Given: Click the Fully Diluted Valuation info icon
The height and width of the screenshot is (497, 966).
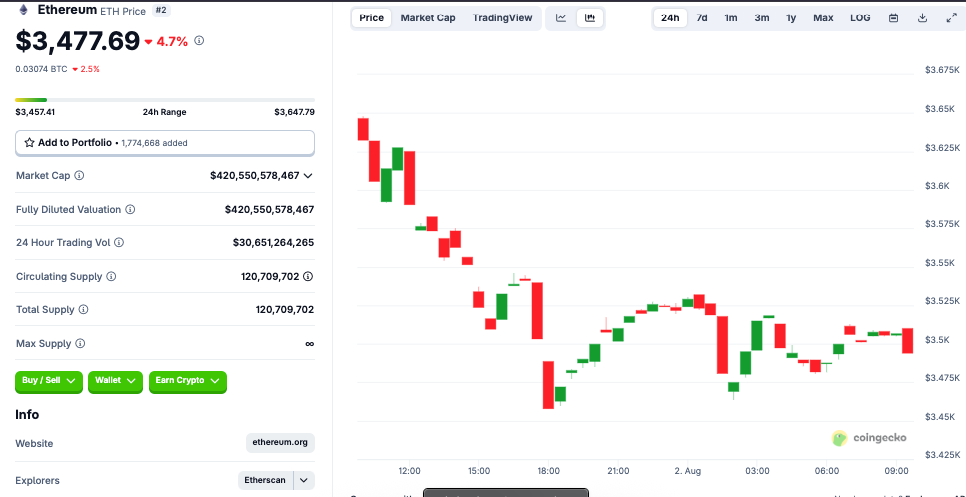Looking at the screenshot, I should click(130, 209).
